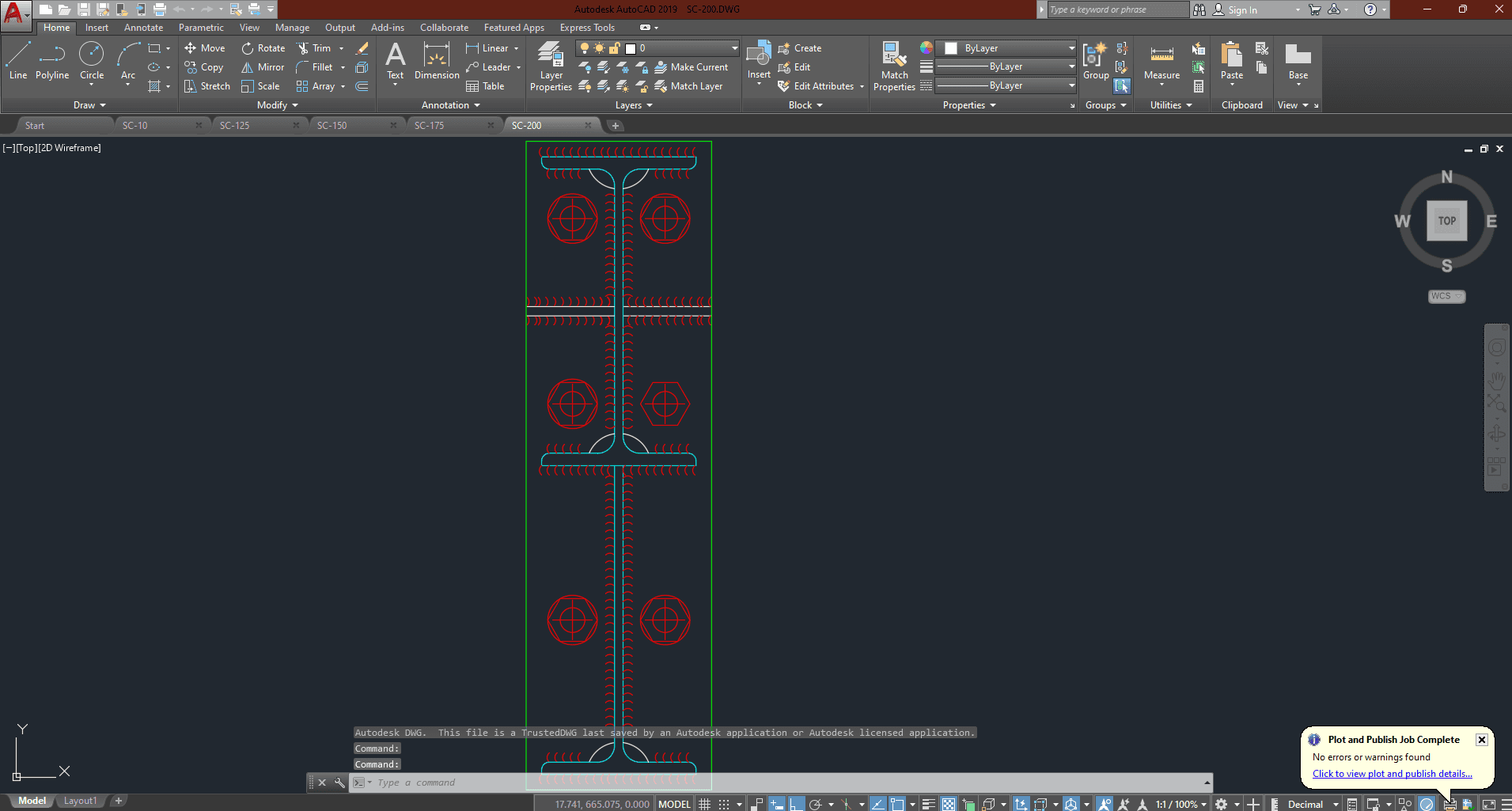The width and height of the screenshot is (1512, 811).
Task: Click the plot and publish details link
Action: [1392, 774]
